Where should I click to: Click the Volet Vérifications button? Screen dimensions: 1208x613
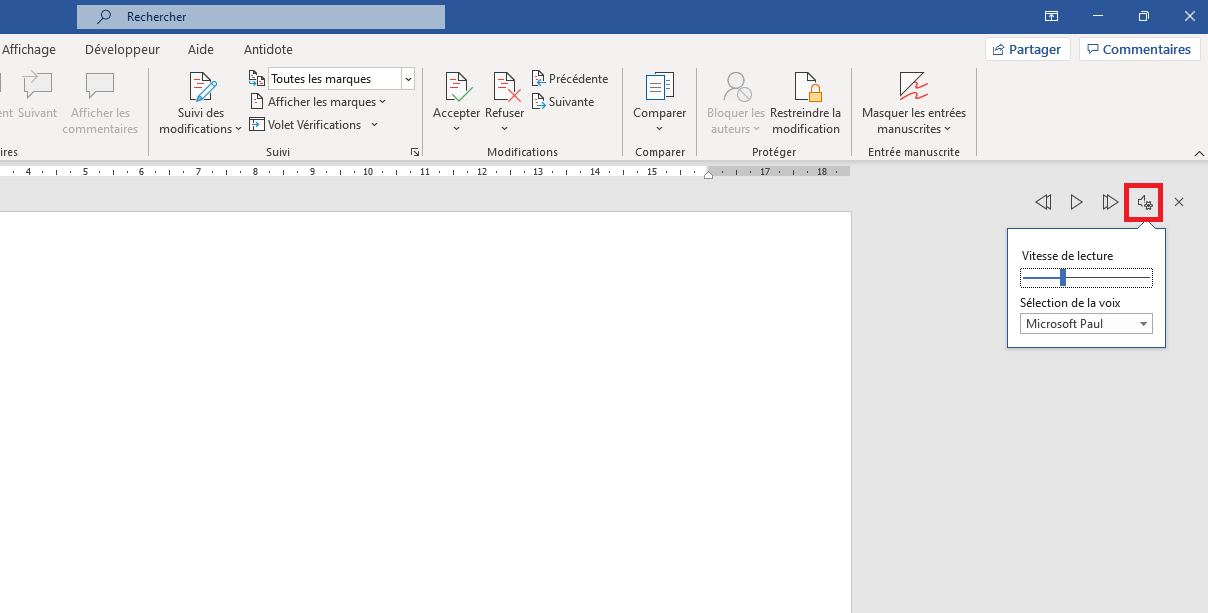(x=305, y=125)
